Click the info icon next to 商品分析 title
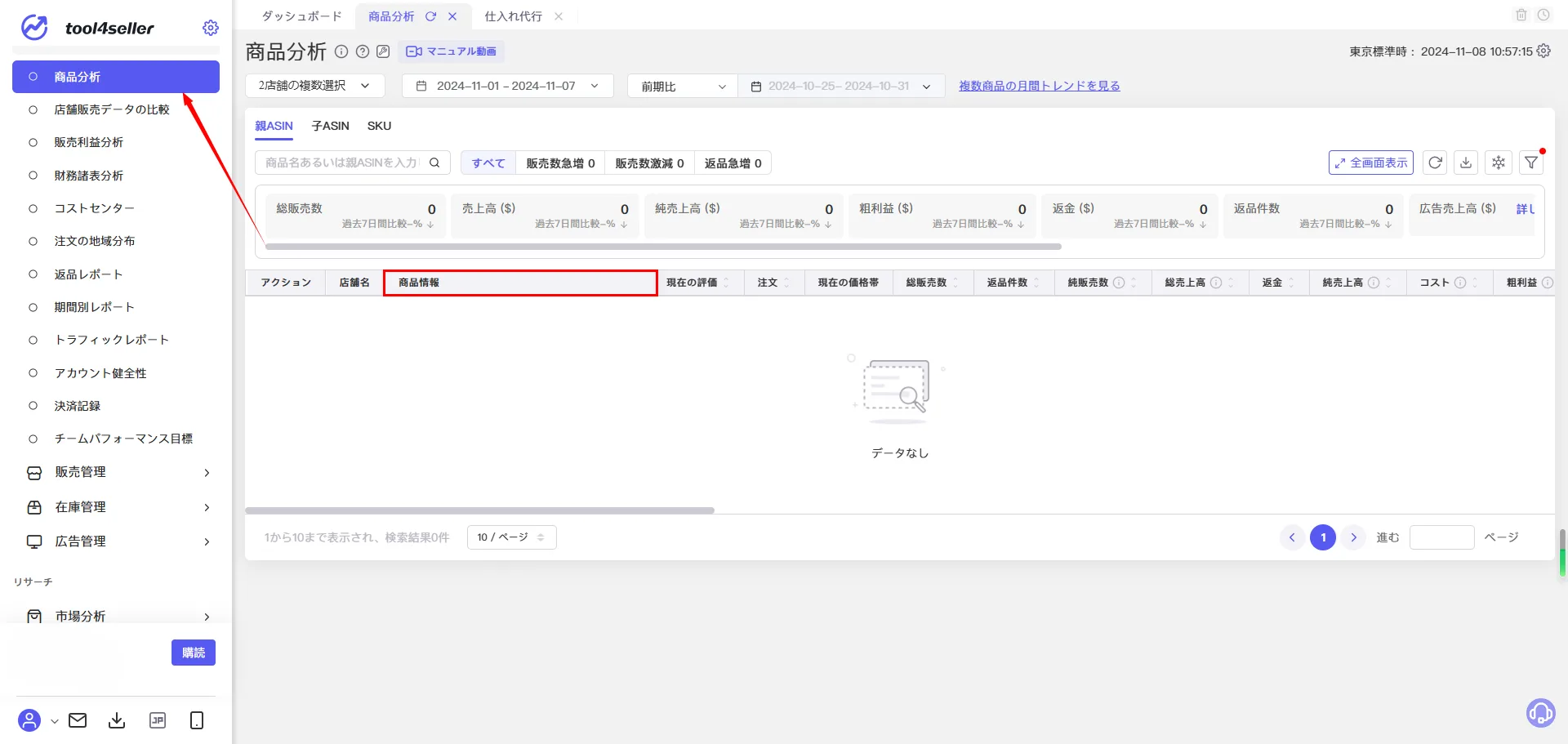Screen dimensions: 1568x744 [x=341, y=51]
